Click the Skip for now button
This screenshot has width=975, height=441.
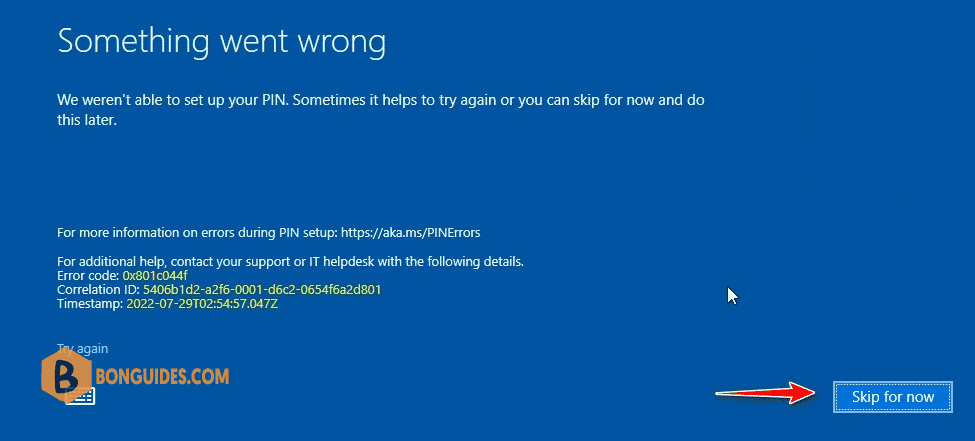tap(893, 397)
